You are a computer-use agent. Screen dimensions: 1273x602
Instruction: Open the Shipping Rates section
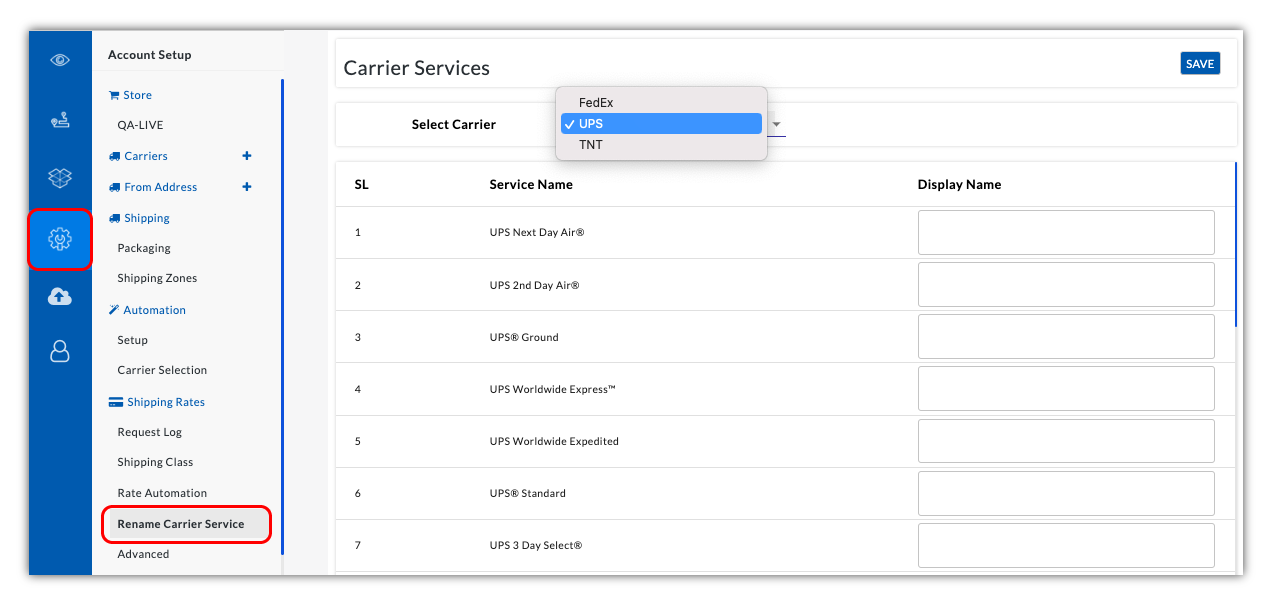point(166,402)
